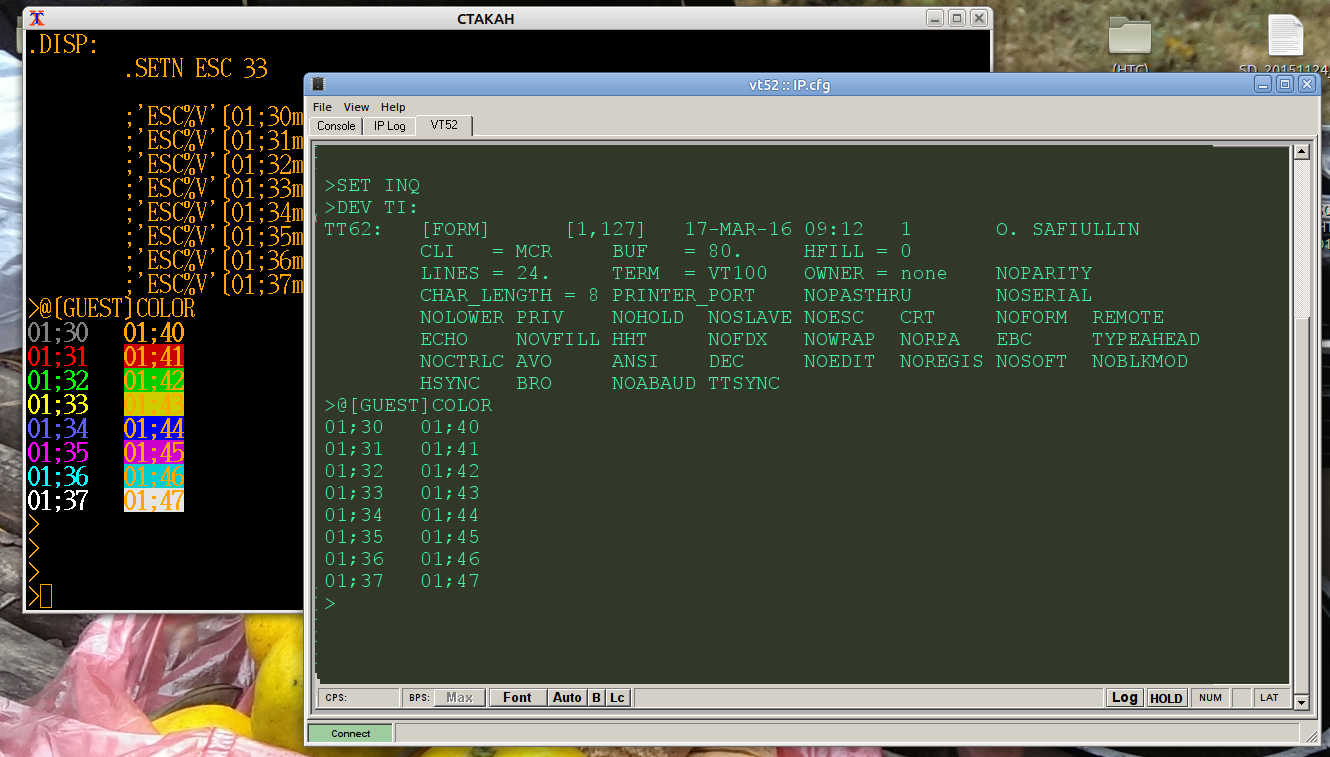The width and height of the screenshot is (1330, 757).
Task: Click the green Connect button
Action: click(x=350, y=733)
